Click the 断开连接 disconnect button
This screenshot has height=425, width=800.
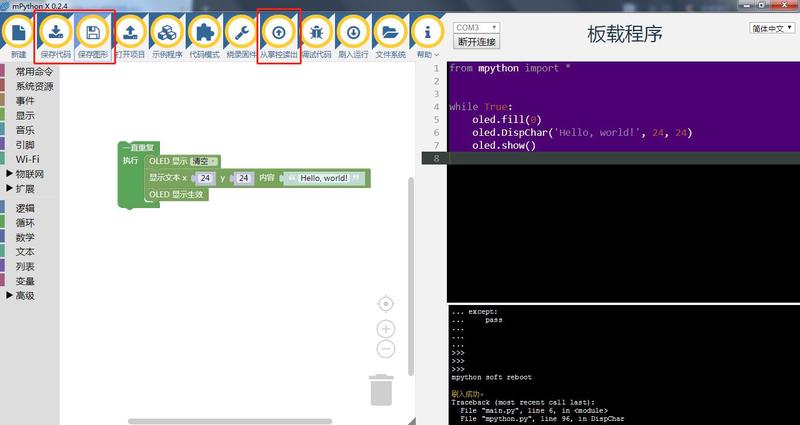pos(477,42)
